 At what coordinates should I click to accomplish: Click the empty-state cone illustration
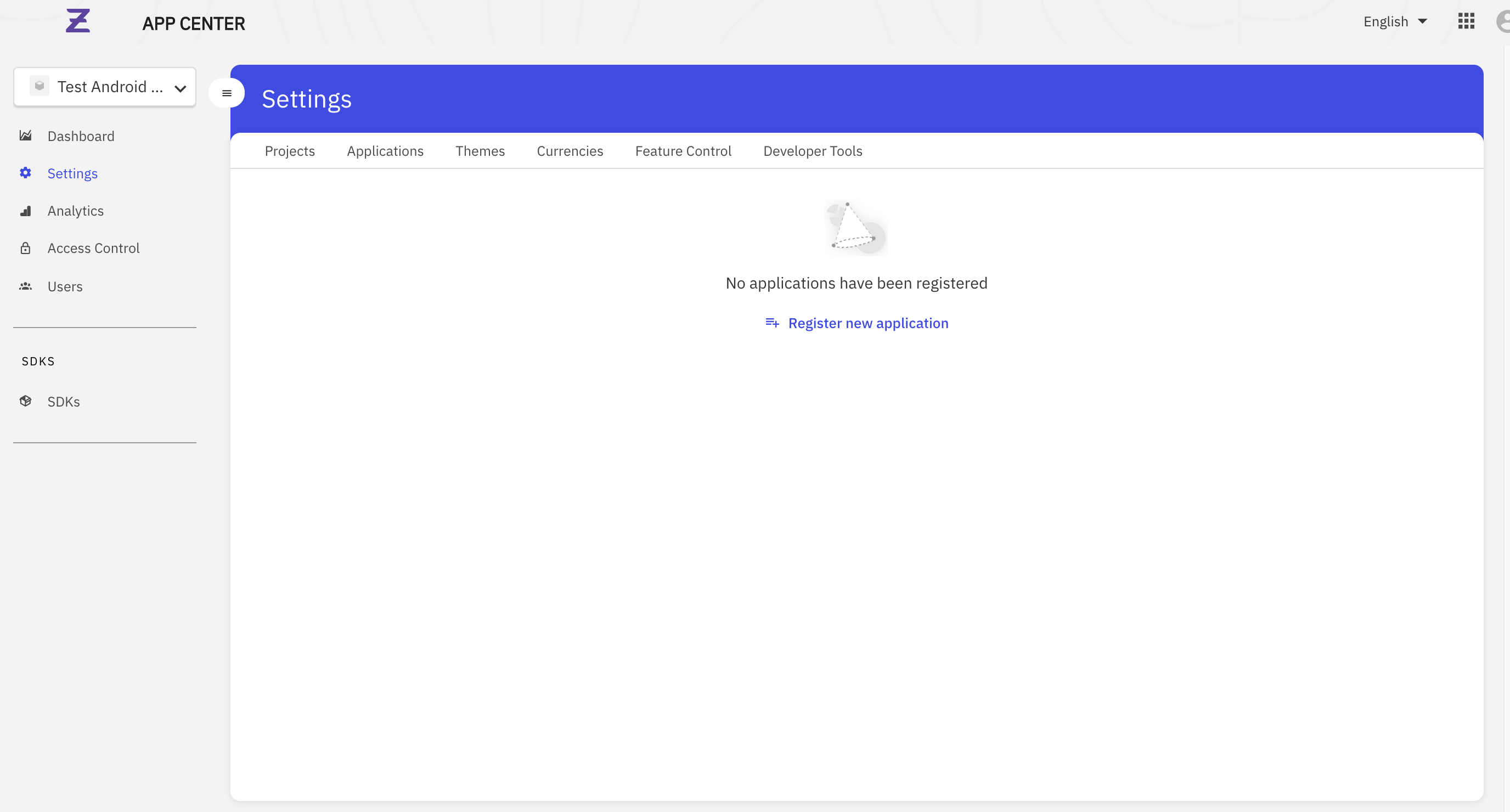(x=856, y=228)
